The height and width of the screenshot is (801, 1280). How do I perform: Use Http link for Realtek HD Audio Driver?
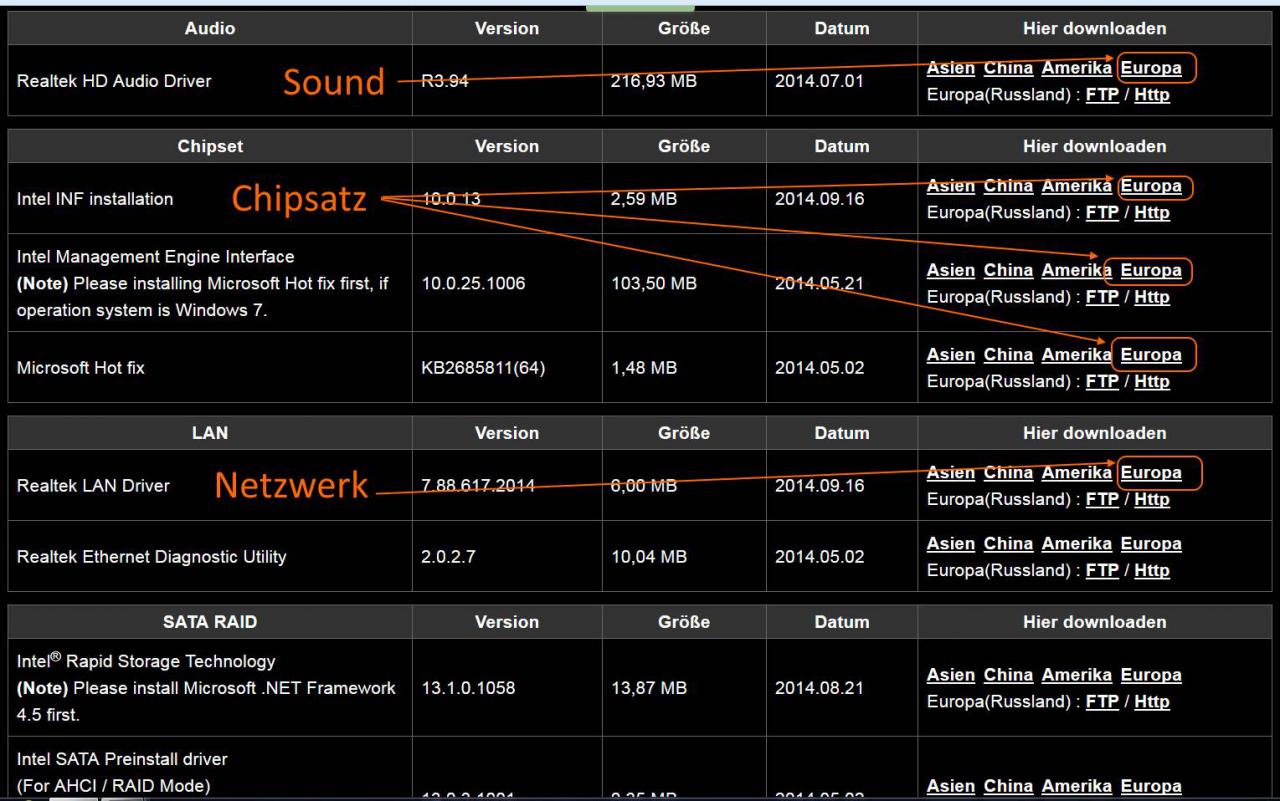pos(1152,96)
